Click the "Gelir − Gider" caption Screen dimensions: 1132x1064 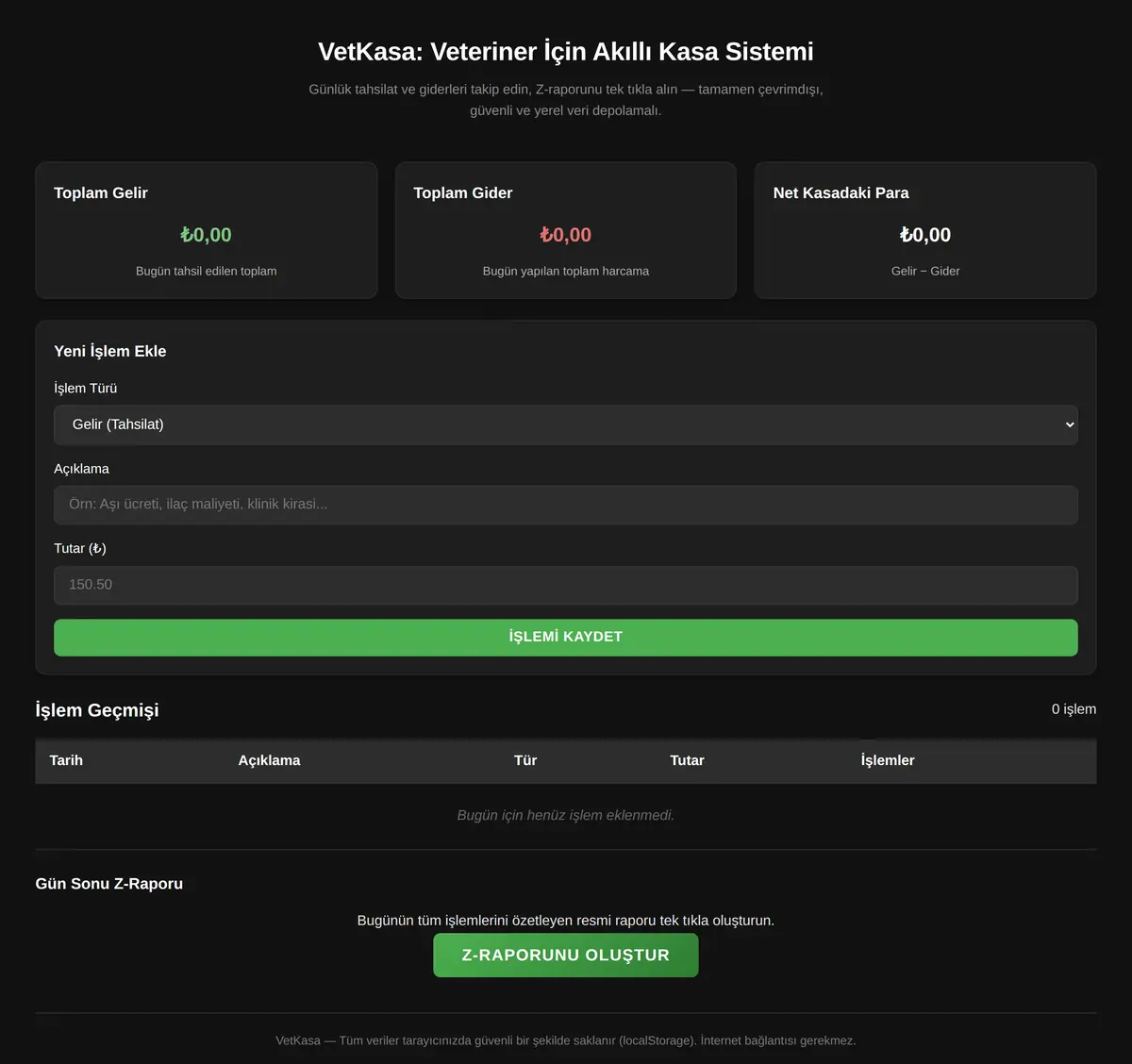(x=925, y=271)
